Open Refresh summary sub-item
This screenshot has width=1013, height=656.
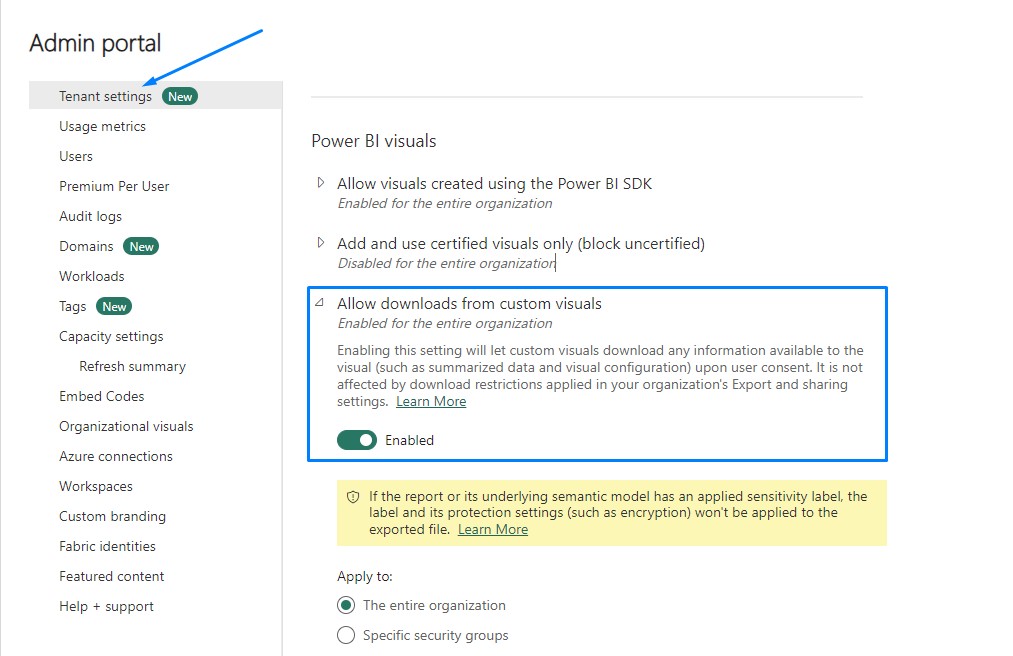(132, 367)
